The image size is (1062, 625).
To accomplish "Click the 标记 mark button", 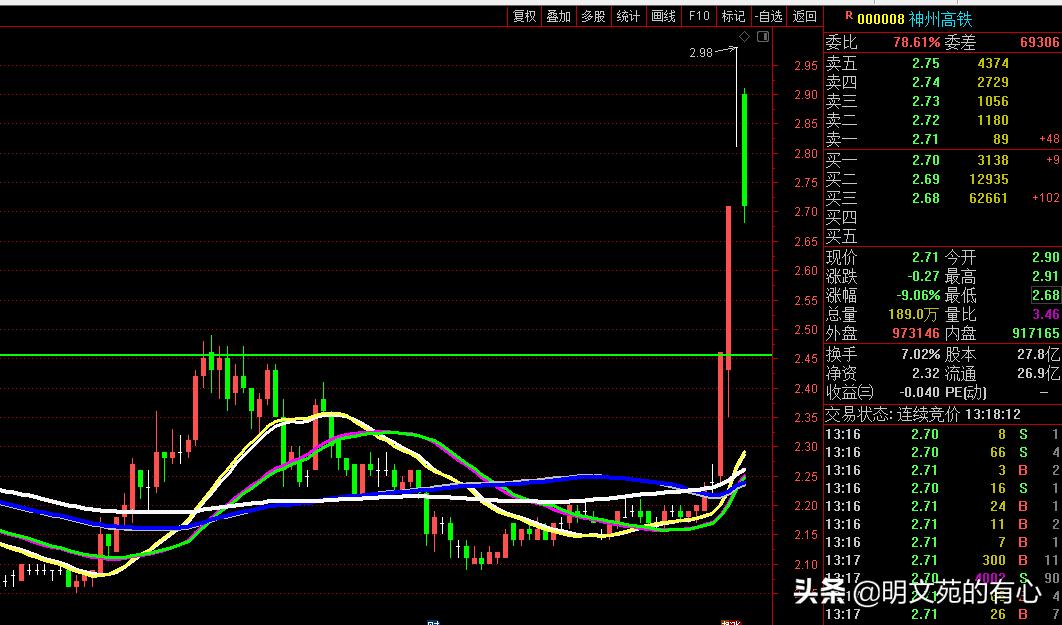I will pos(734,16).
